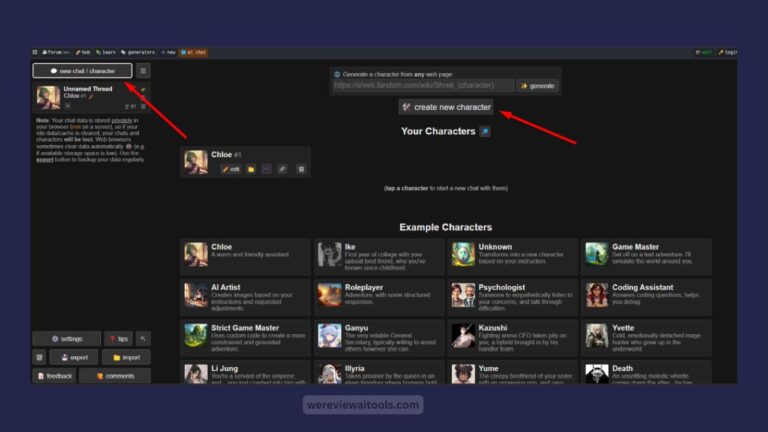
Task: Open the Unnamed Thread with Chloe
Action: (x=92, y=96)
